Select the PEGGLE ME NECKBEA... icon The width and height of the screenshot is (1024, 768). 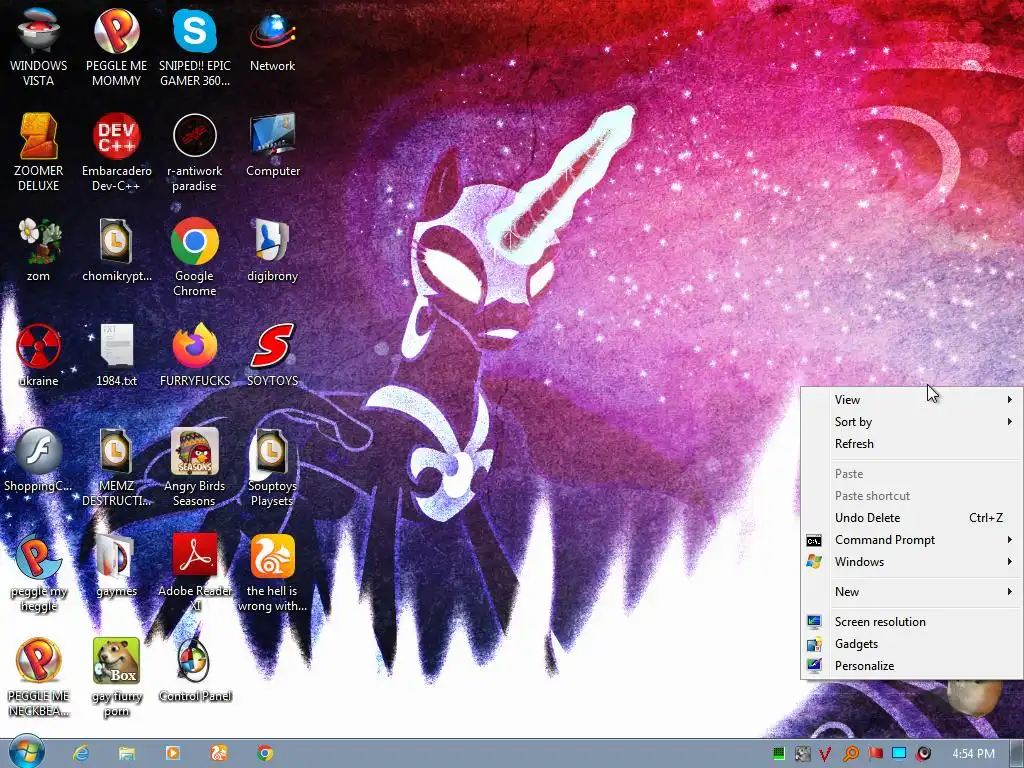(x=39, y=678)
